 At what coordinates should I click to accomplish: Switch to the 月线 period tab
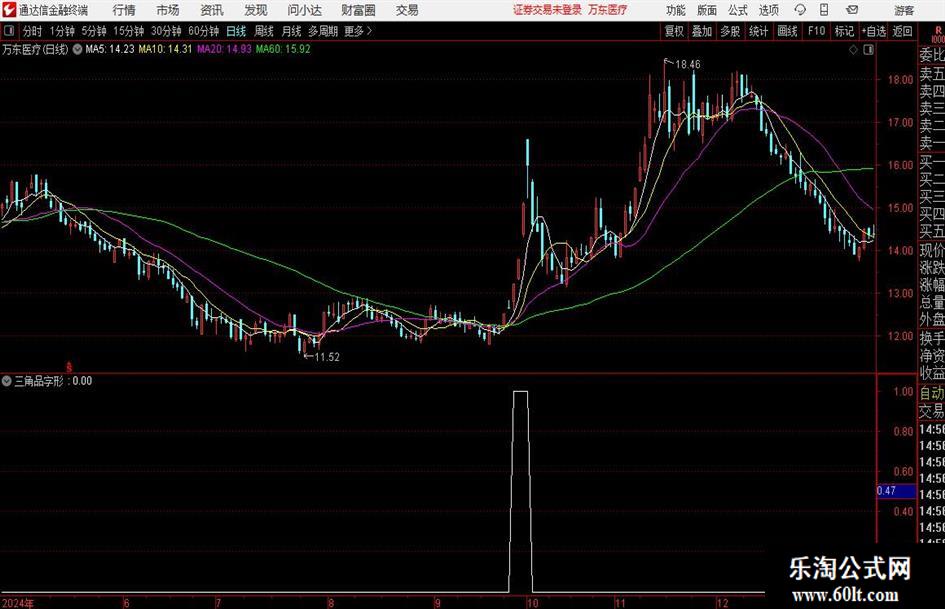(x=292, y=31)
